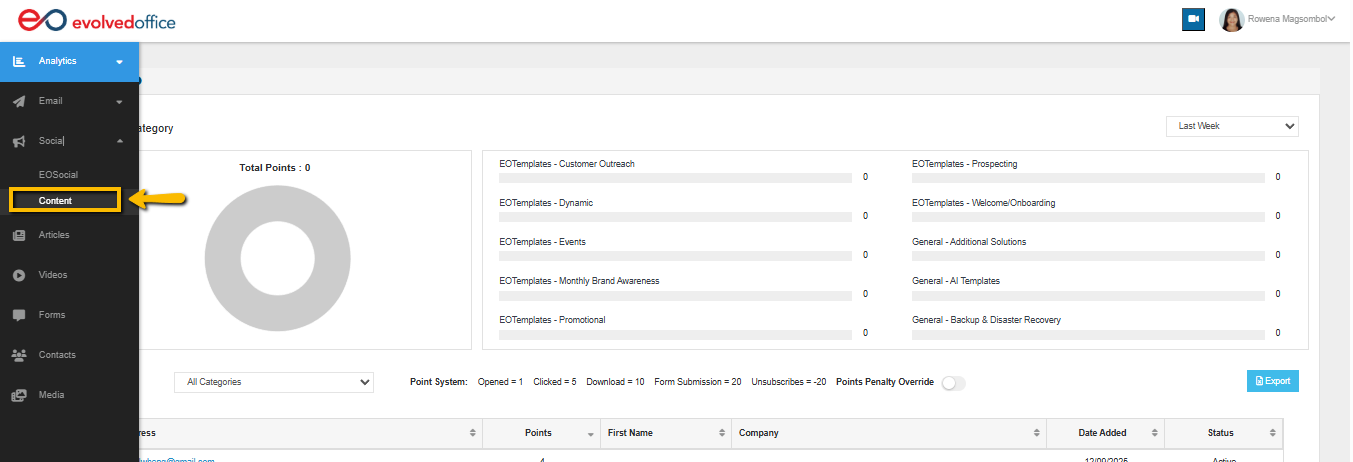Click the Analytics chart icon in sidebar
The height and width of the screenshot is (462, 1353).
tap(18, 61)
